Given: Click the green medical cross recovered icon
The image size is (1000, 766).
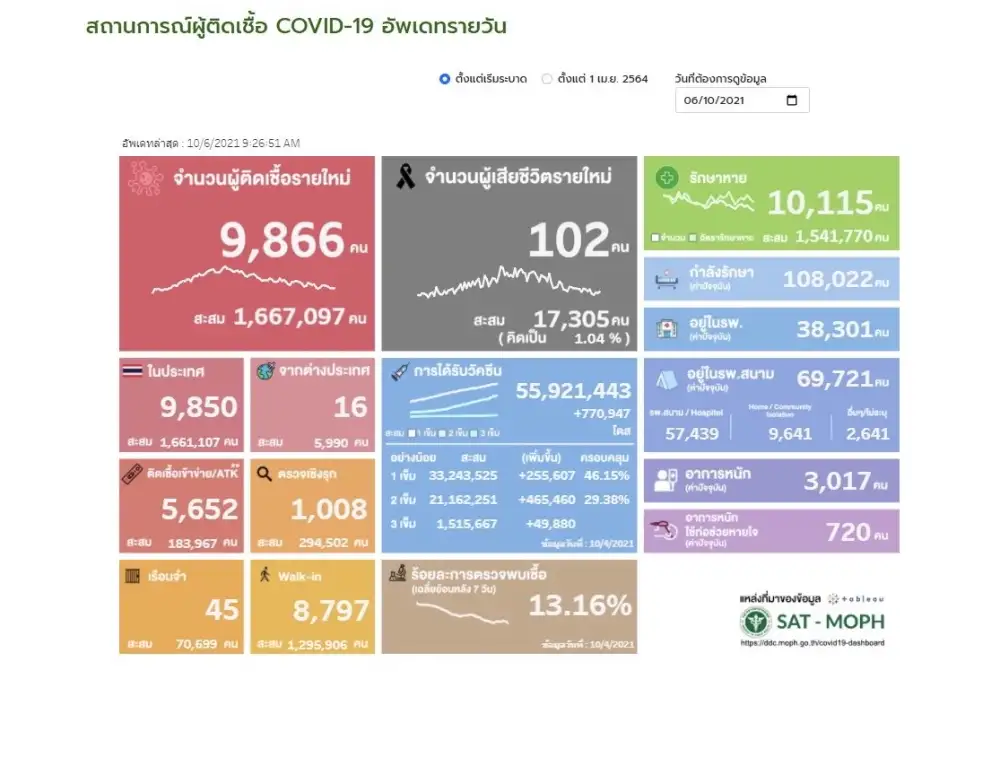Looking at the screenshot, I should [666, 178].
